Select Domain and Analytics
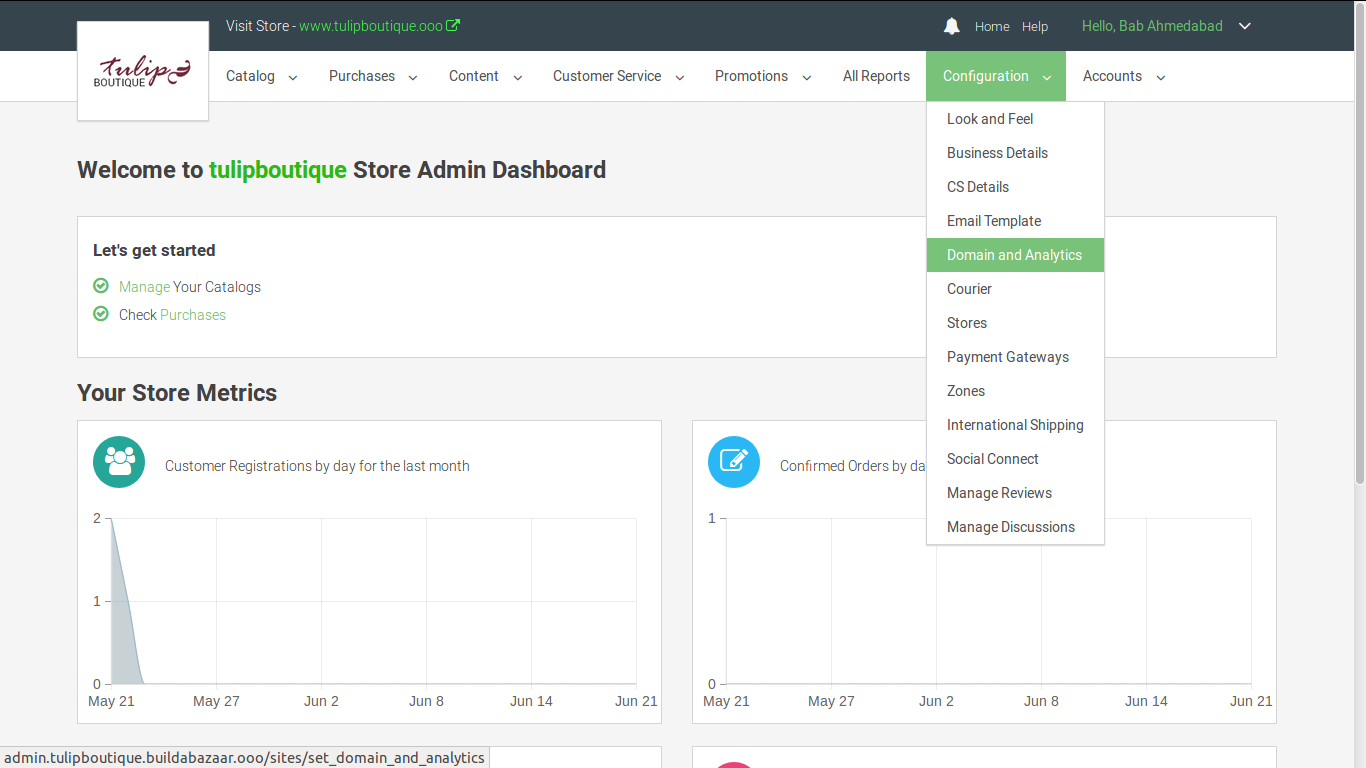Image resolution: width=1366 pixels, height=768 pixels. coord(1015,255)
